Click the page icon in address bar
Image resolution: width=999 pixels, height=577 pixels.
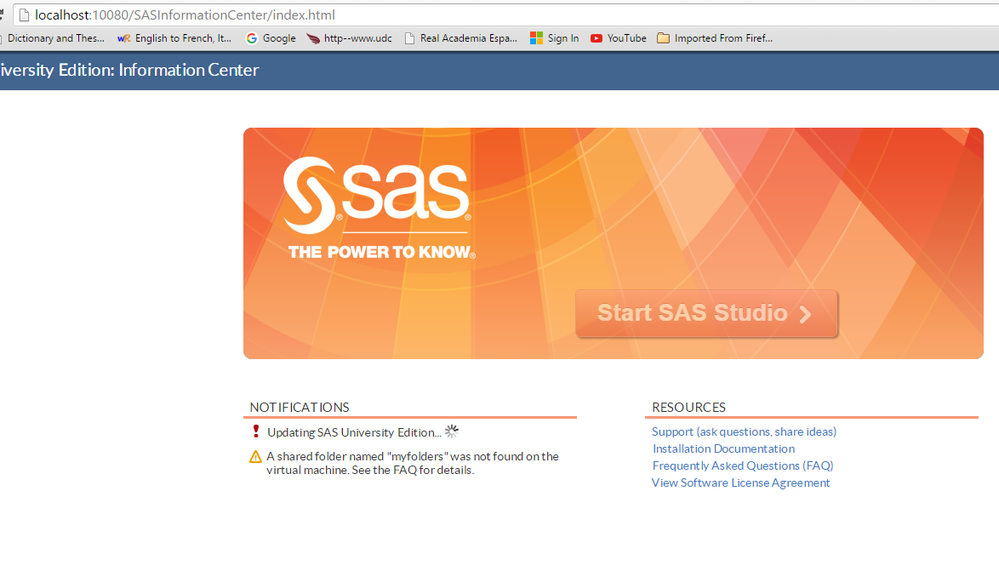pos(24,15)
